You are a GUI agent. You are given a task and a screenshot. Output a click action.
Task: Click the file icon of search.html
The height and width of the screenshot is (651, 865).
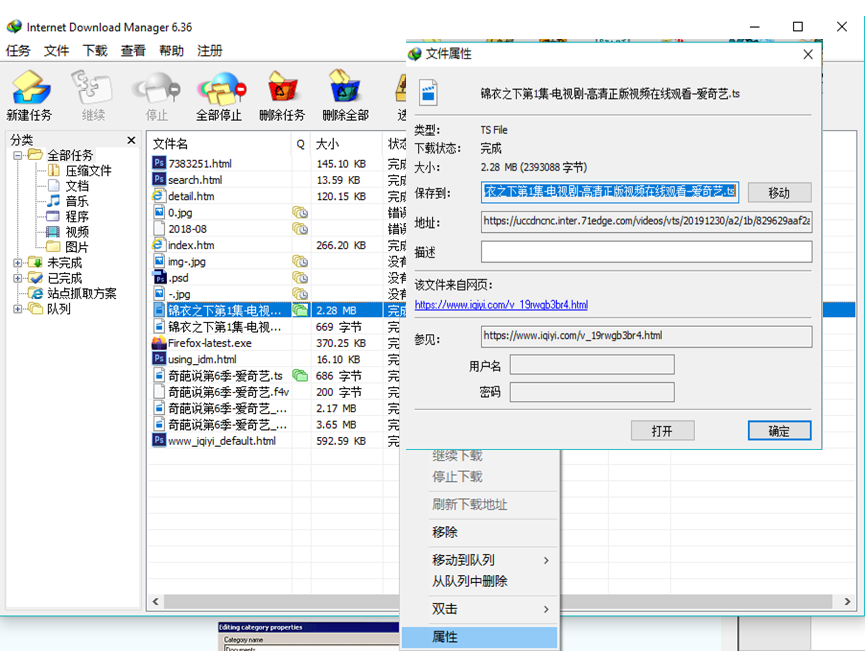(x=159, y=179)
